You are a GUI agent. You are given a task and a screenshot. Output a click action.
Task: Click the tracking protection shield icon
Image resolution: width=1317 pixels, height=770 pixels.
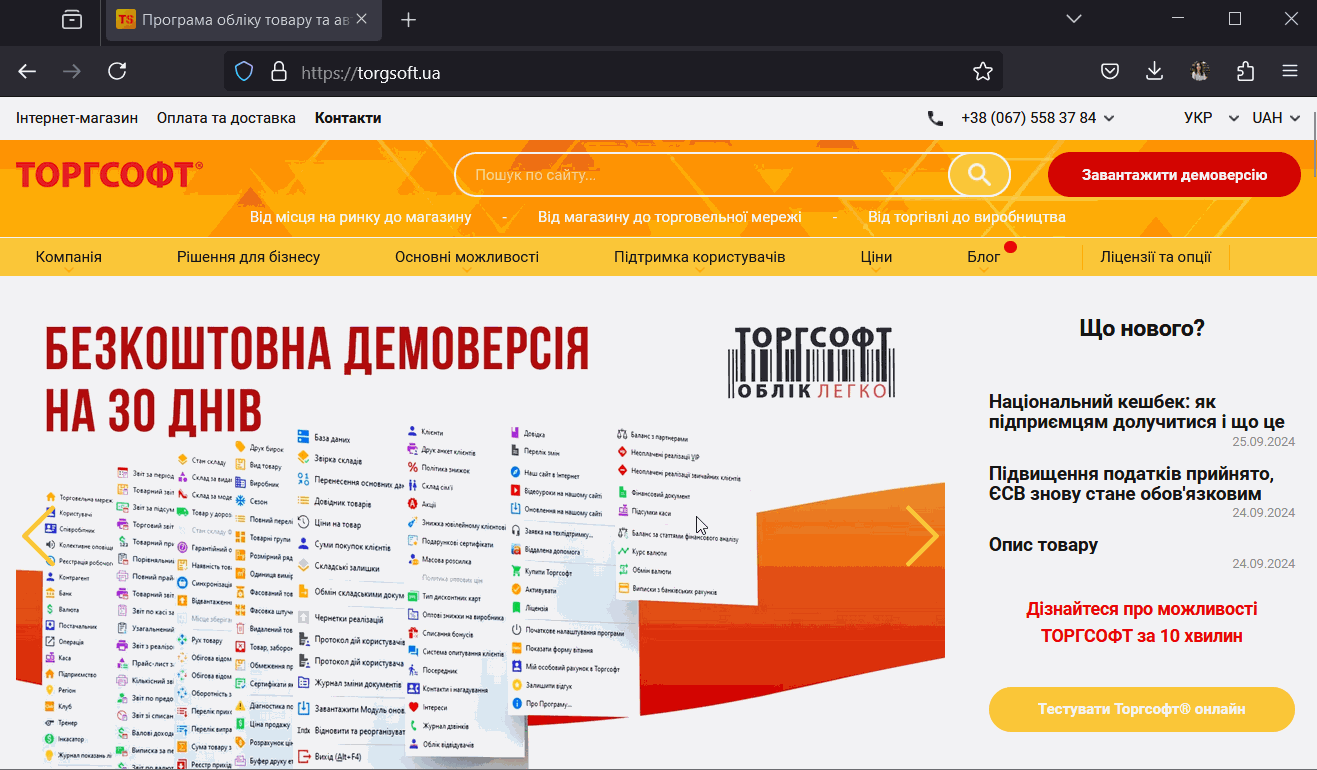click(x=242, y=71)
